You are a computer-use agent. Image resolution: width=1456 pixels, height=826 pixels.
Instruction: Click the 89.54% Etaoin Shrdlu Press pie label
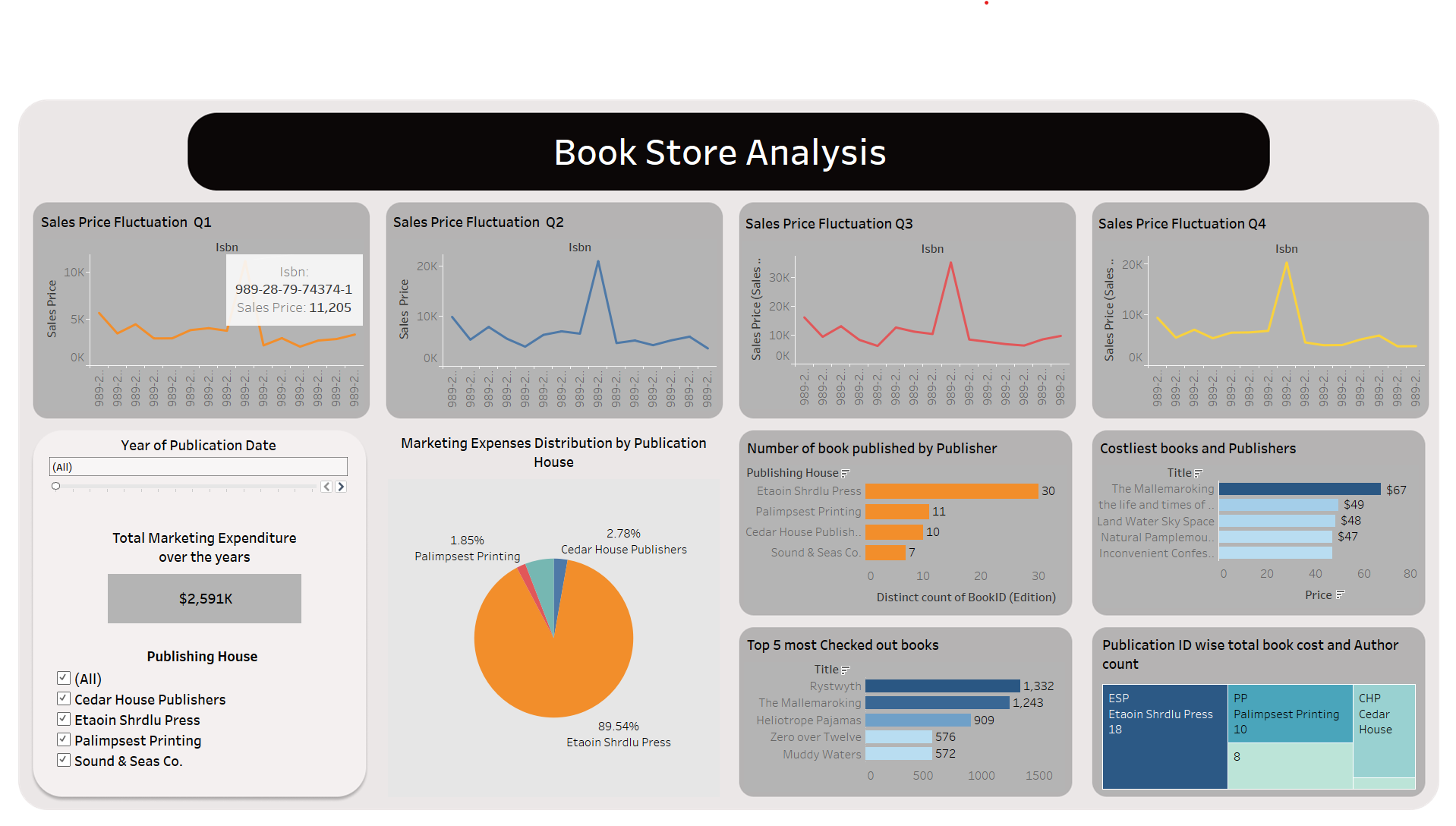pyautogui.click(x=619, y=734)
